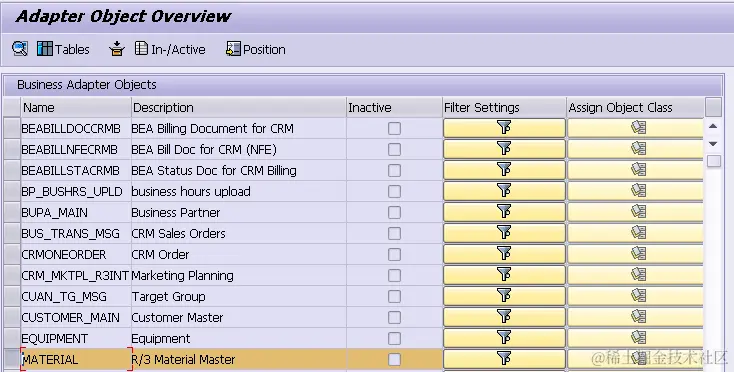The image size is (734, 372).
Task: Click the table scroll down arrow
Action: pos(713,144)
